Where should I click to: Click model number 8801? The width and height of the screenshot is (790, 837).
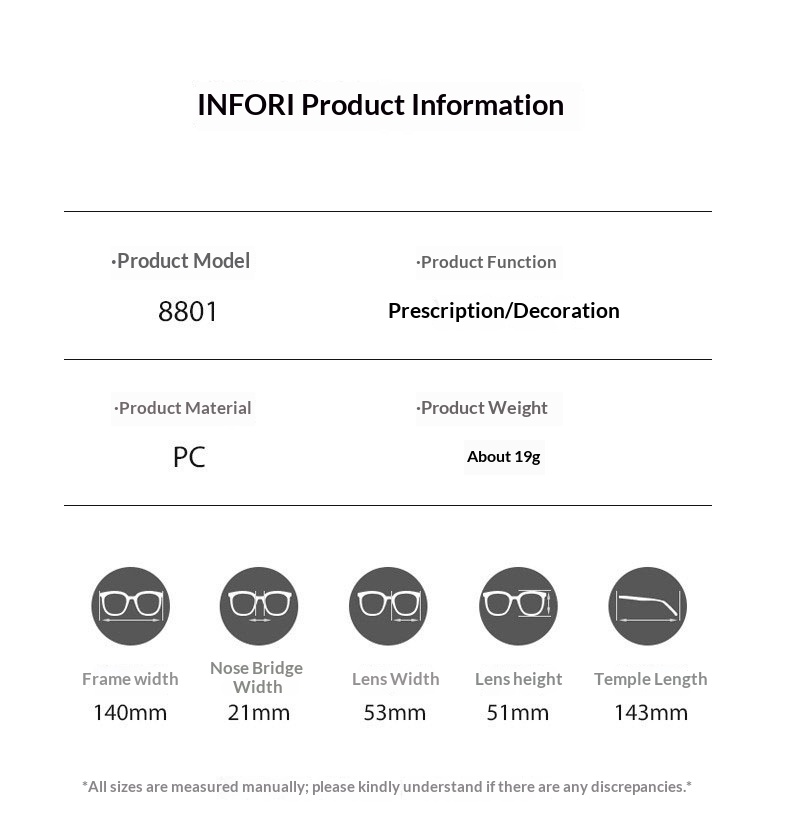click(187, 311)
